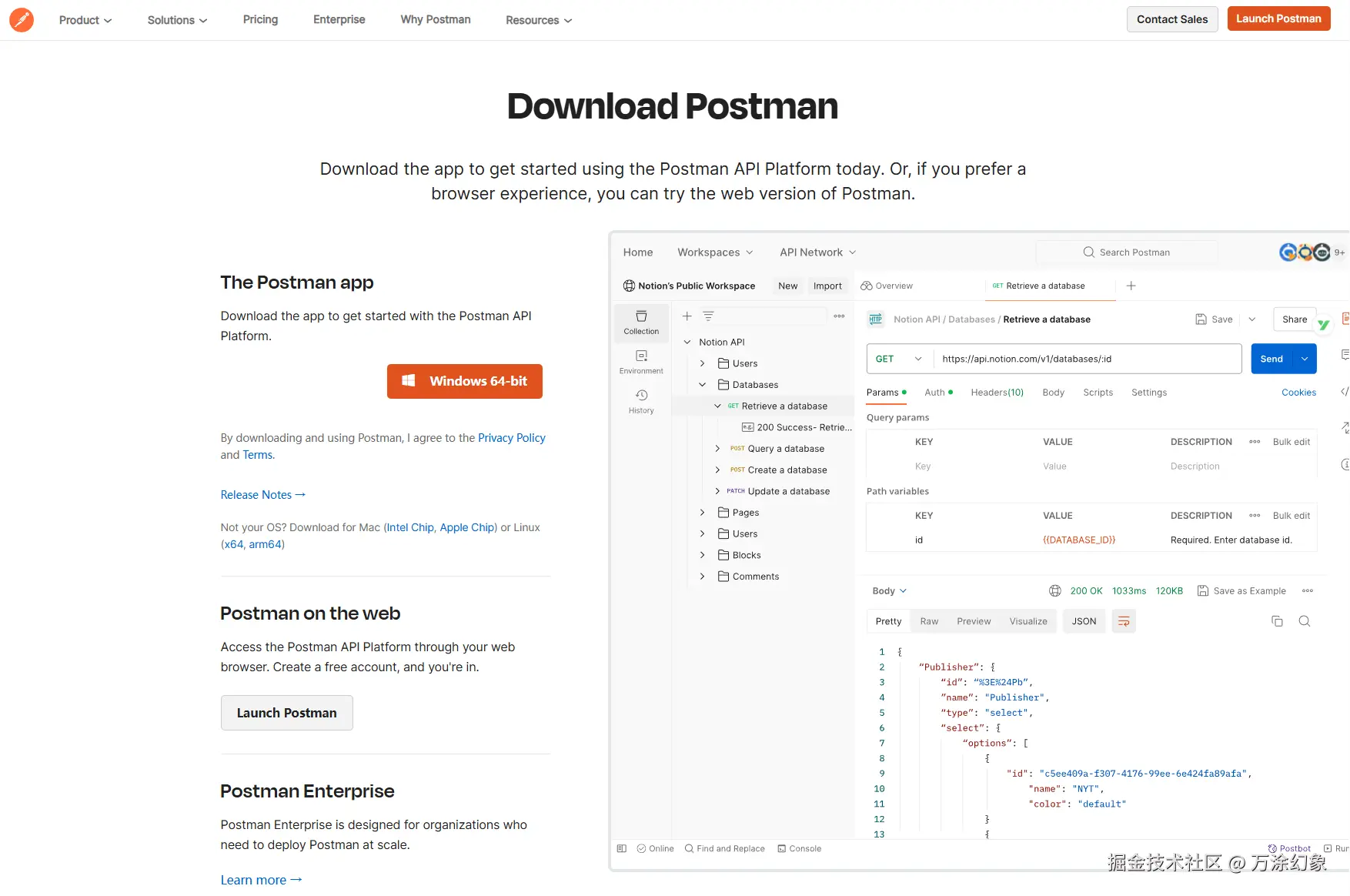Image resolution: width=1350 pixels, height=896 pixels.
Task: Open the Collection sidebar panel
Action: point(641,323)
